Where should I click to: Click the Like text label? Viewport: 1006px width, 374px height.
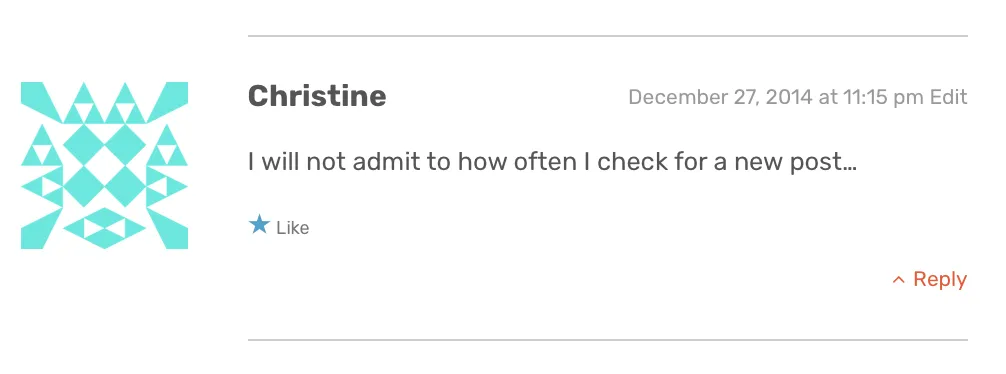tap(293, 228)
